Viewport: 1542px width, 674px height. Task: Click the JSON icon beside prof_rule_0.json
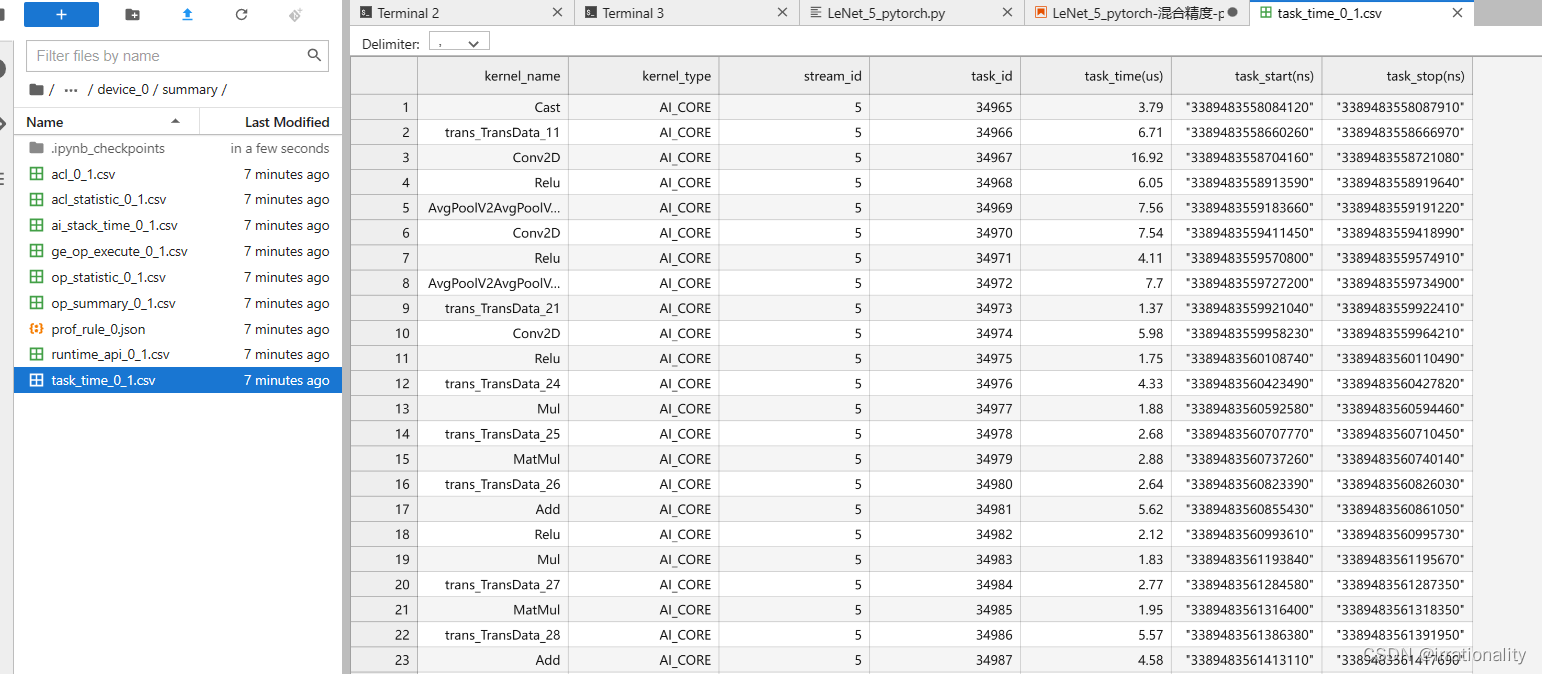[x=36, y=329]
